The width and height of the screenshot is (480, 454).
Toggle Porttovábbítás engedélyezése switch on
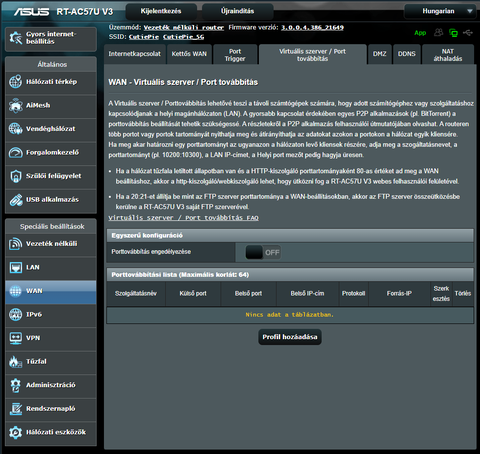pos(263,252)
